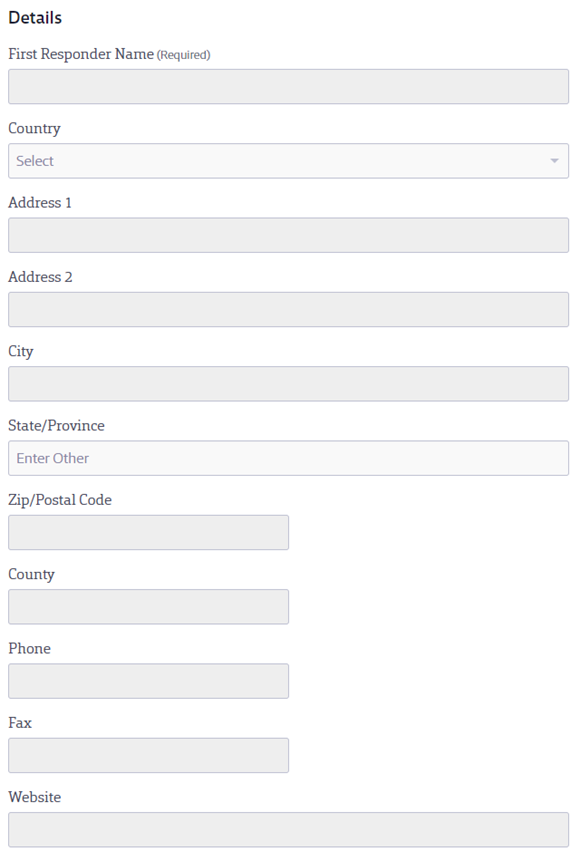Viewport: 580px width, 861px height.
Task: Click the Country dropdown arrow icon
Action: [554, 161]
